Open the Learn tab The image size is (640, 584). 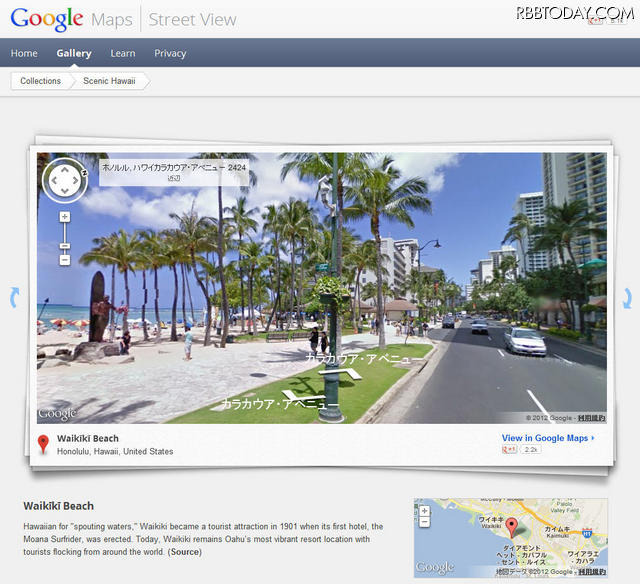coord(122,53)
